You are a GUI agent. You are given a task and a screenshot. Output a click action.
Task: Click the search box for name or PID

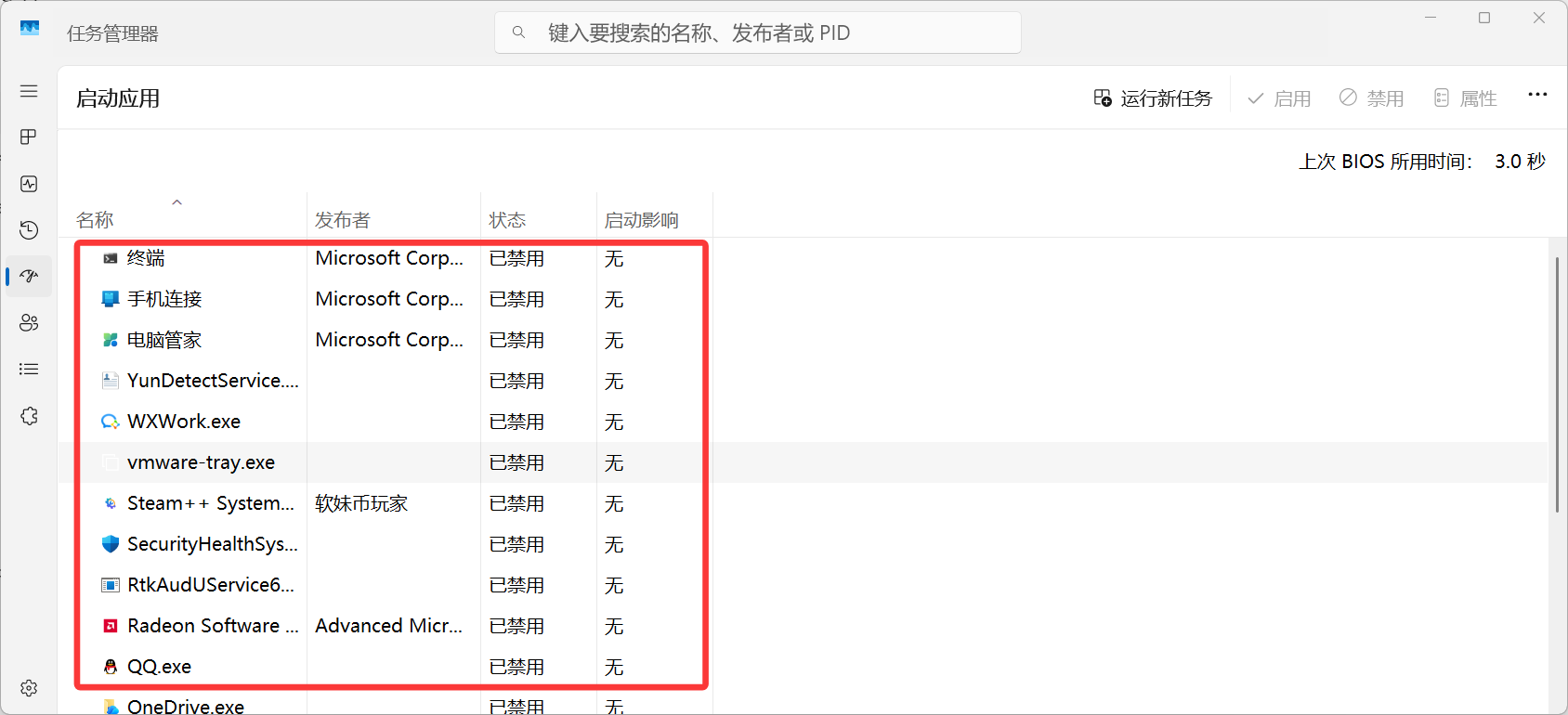coord(757,32)
